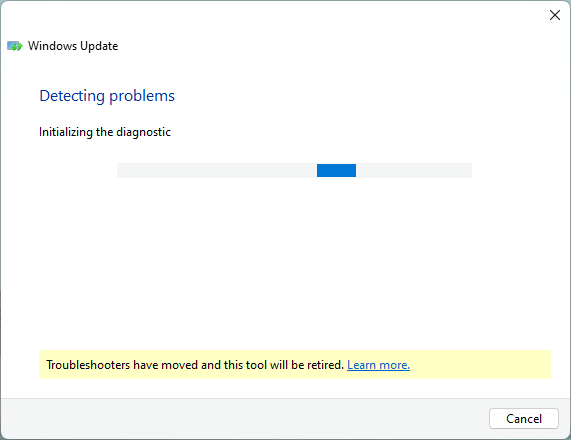Click the word Update in window title

point(99,46)
